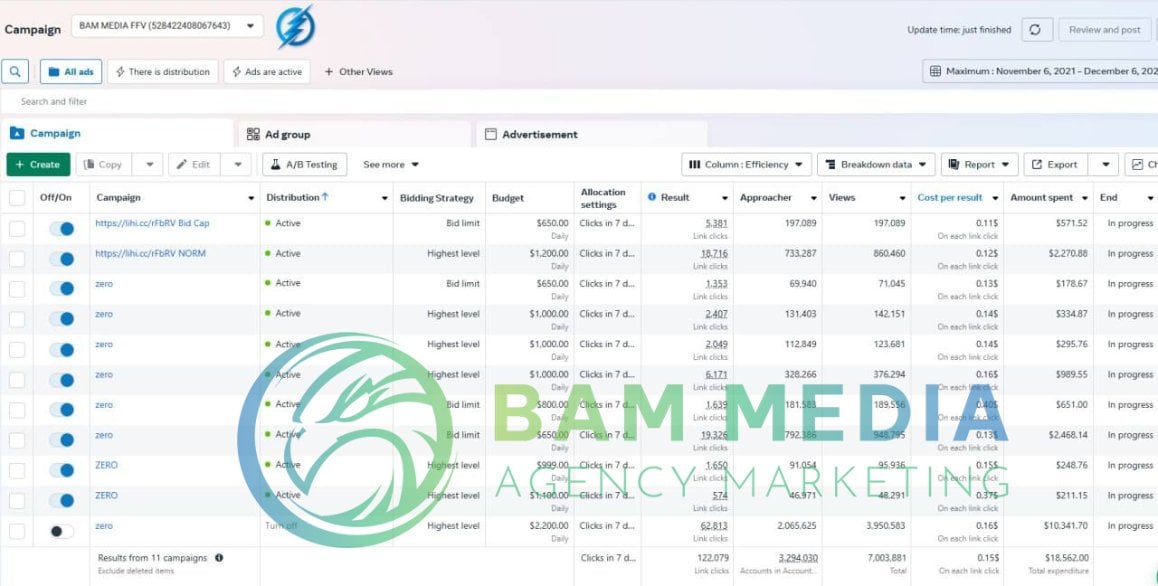Click the 18,716 link clicks result

(x=714, y=253)
